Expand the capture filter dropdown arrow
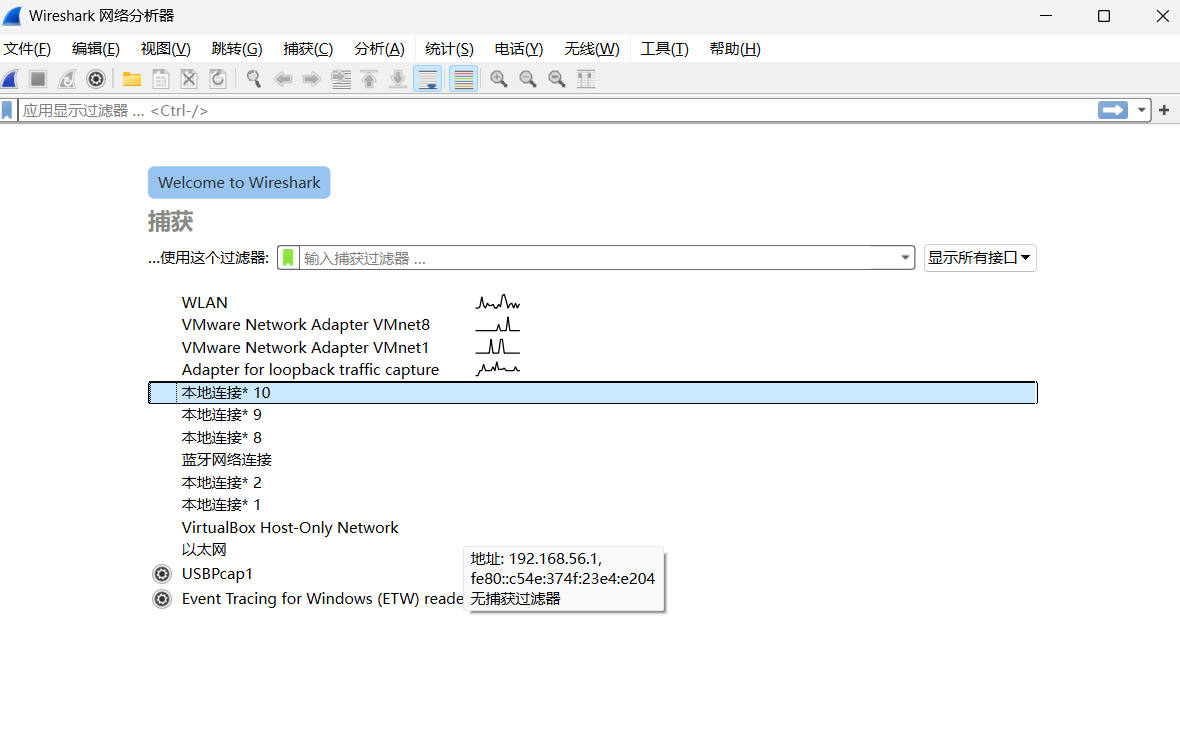 (x=905, y=258)
